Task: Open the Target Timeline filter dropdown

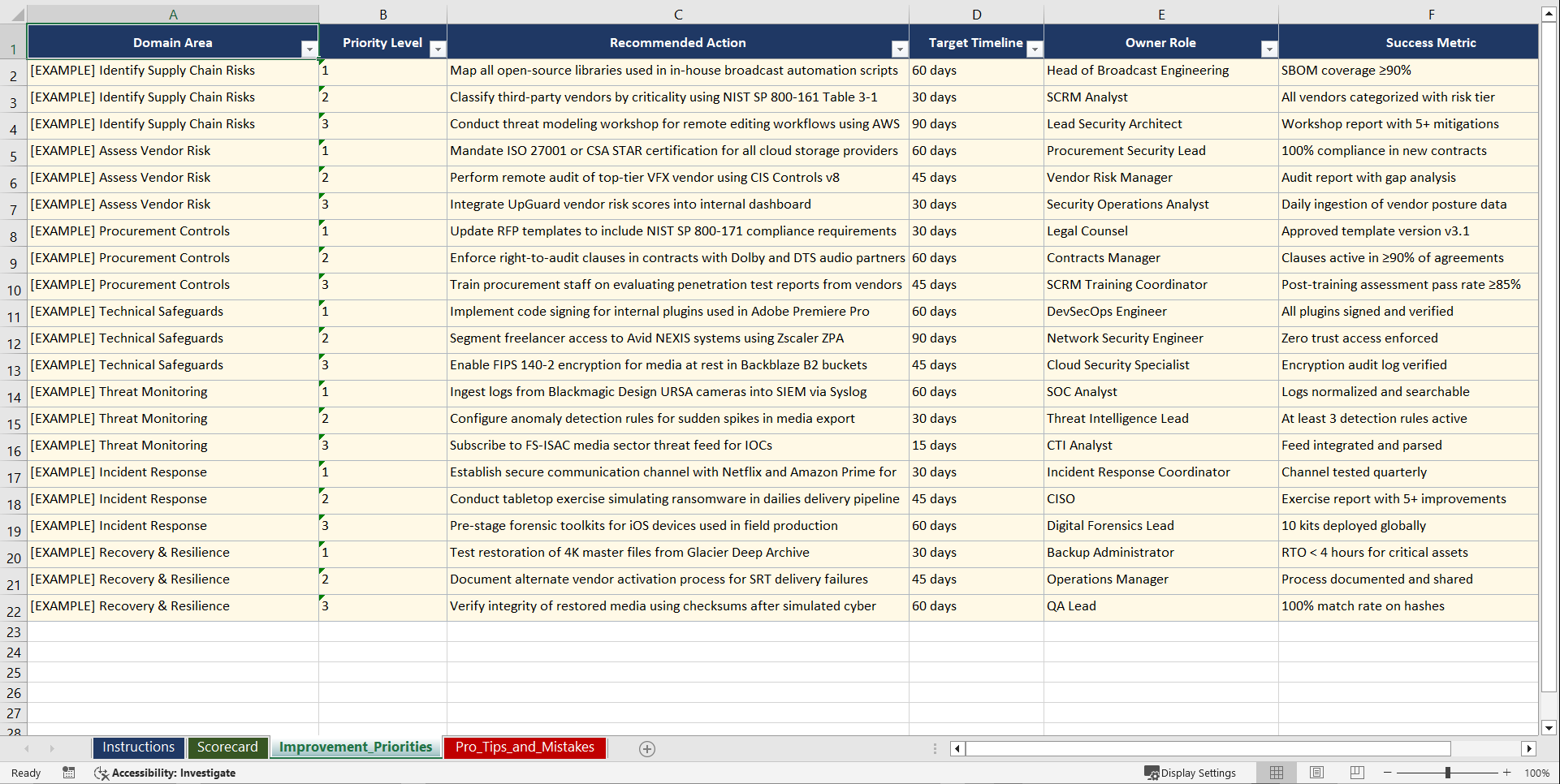Action: 1035,49
